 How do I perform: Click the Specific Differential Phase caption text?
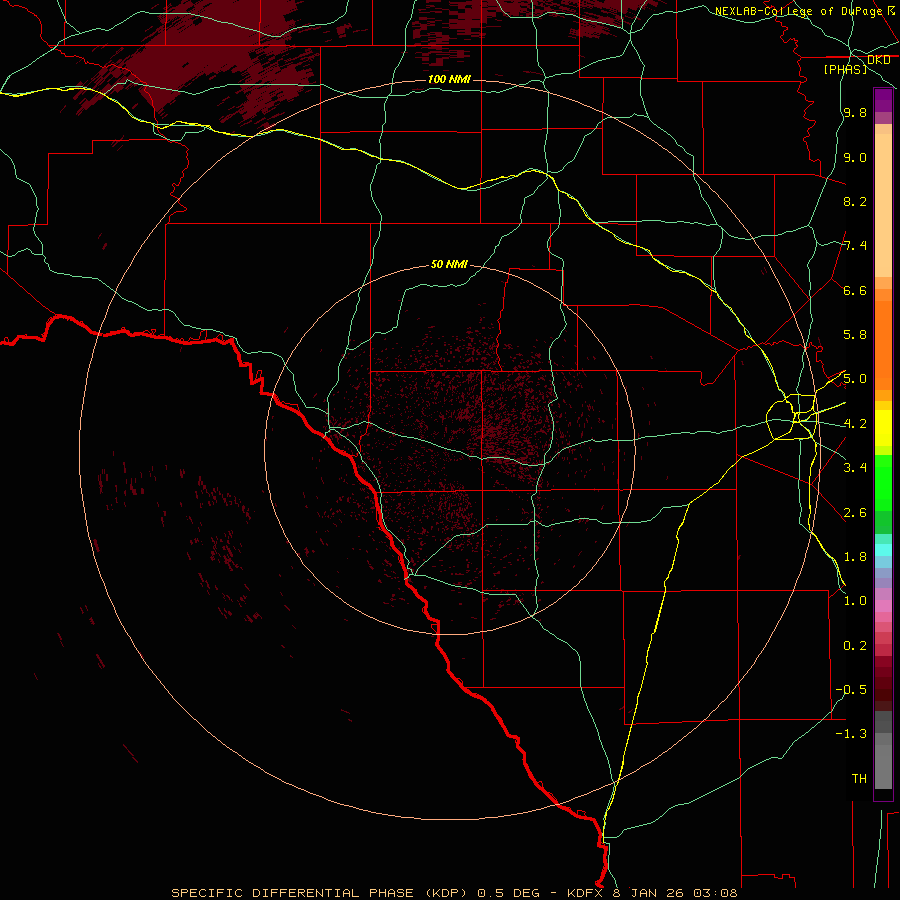tap(454, 893)
